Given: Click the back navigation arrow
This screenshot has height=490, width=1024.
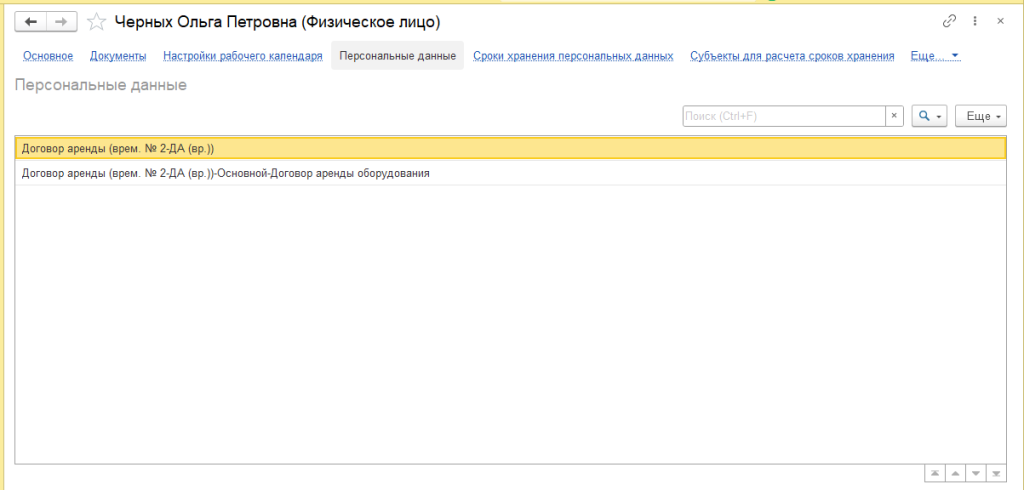Looking at the screenshot, I should (x=31, y=21).
